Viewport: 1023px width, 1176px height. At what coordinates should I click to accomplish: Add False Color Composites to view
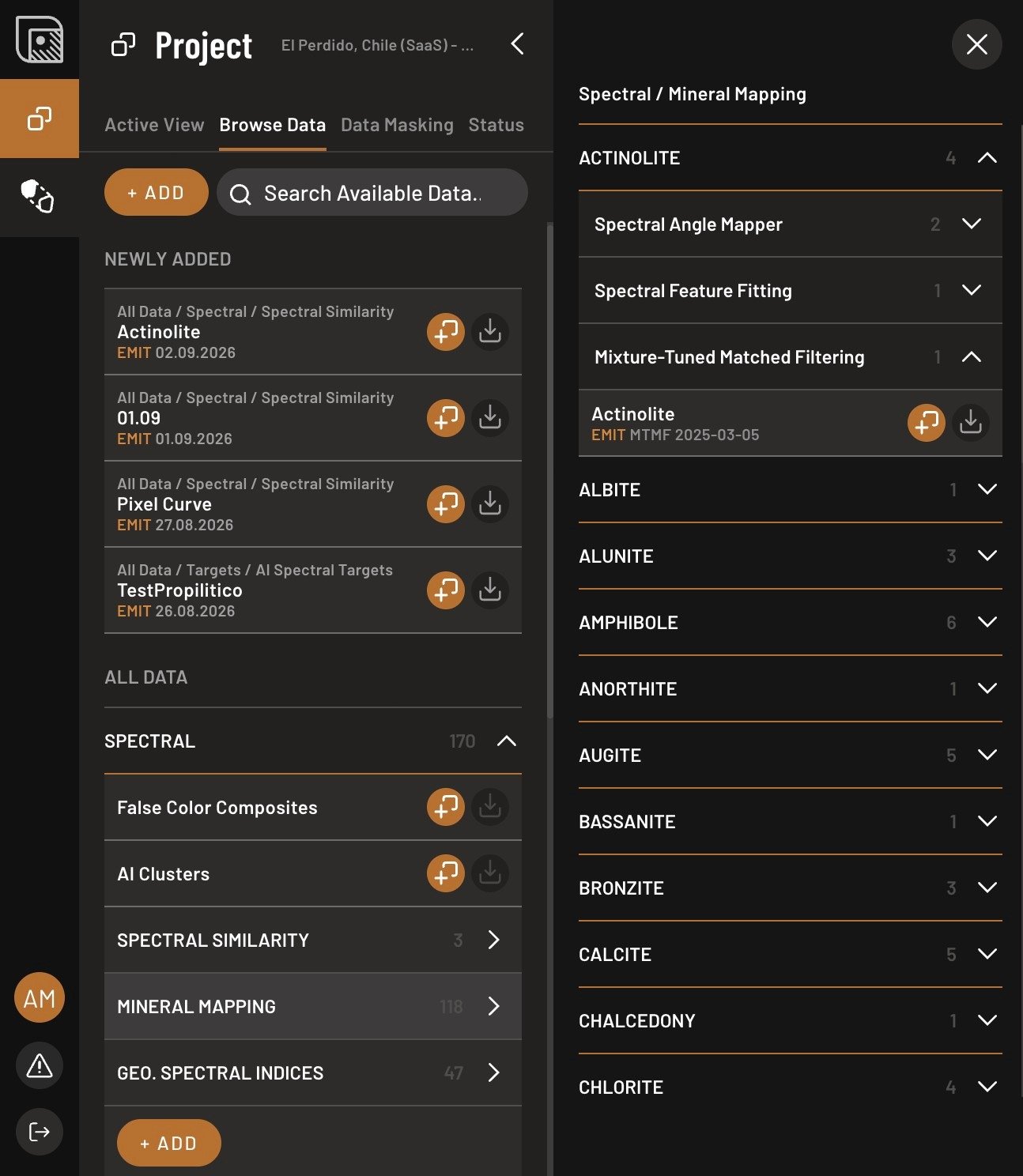coord(446,807)
